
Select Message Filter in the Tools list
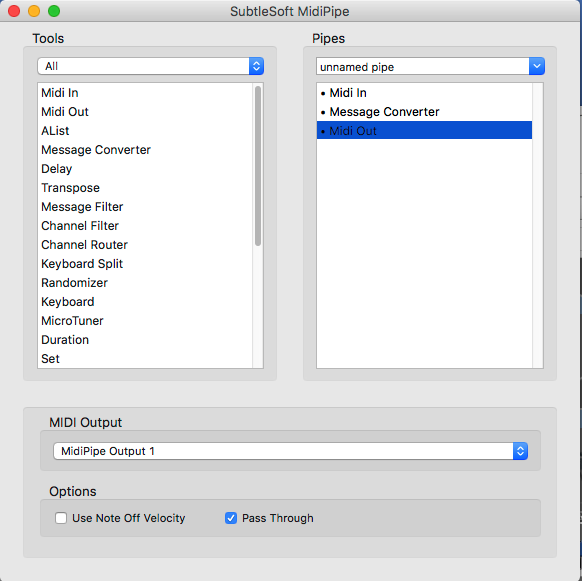coord(145,207)
